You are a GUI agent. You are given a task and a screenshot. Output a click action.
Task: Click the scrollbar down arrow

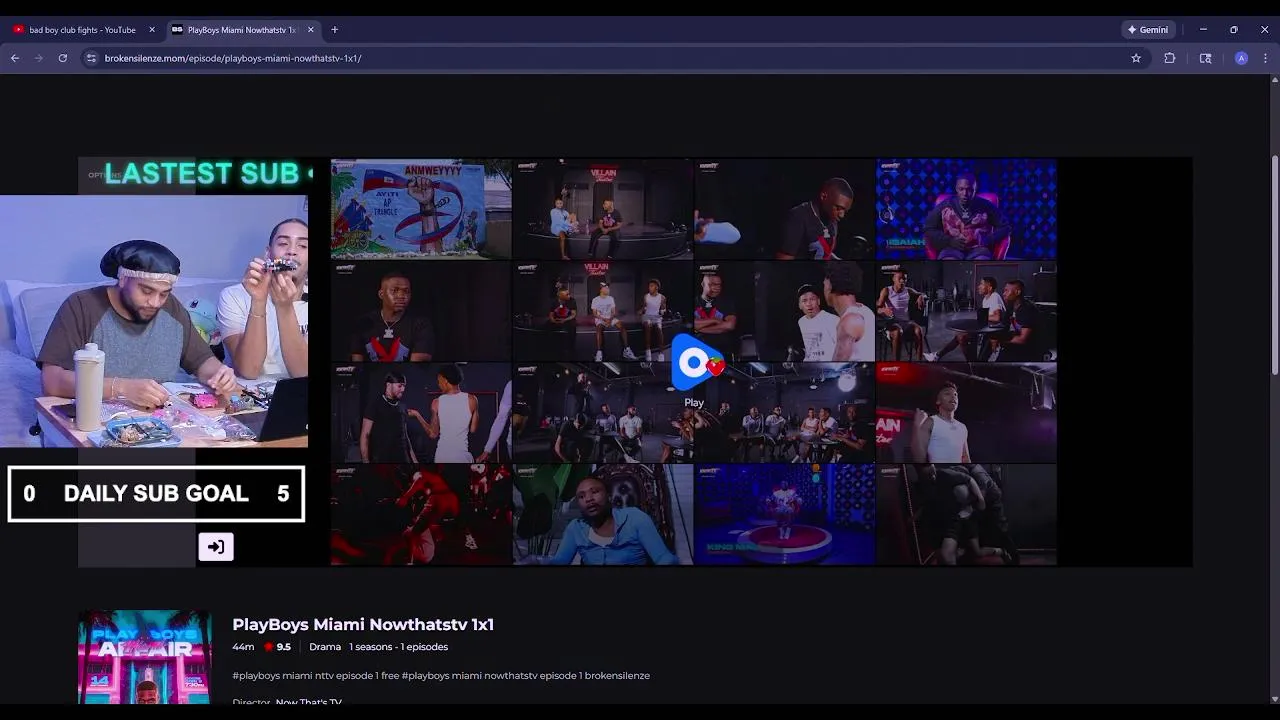[1274, 699]
